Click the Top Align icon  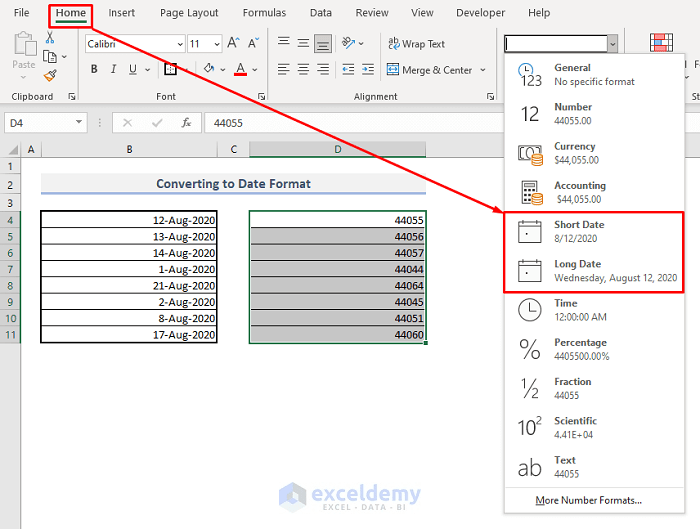[x=283, y=43]
